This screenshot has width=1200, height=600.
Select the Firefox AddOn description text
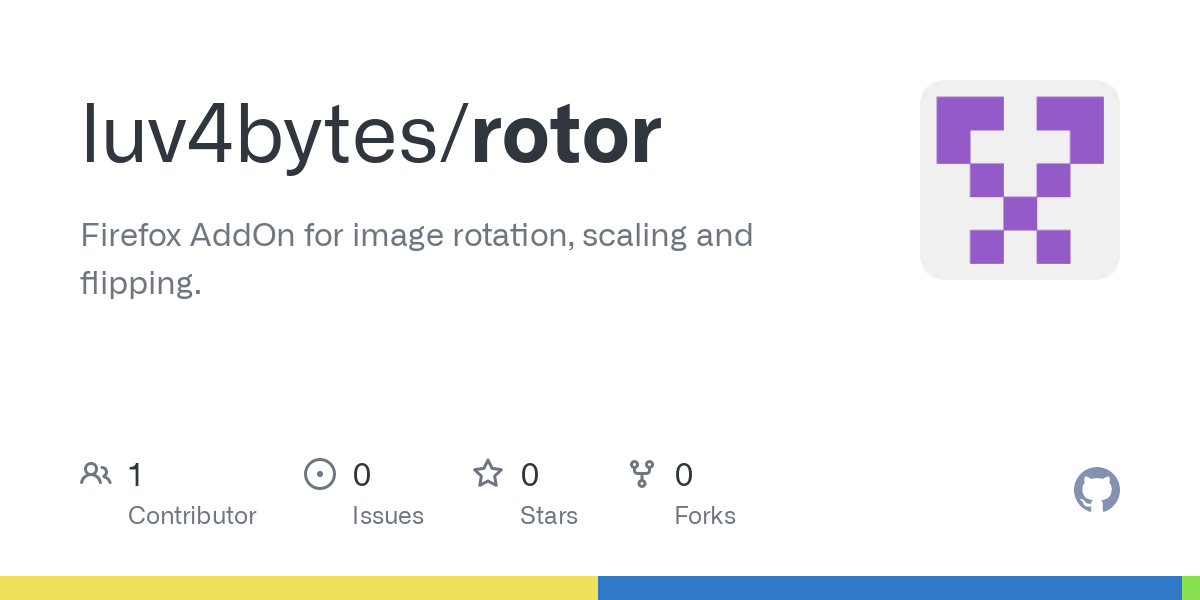coord(416,259)
